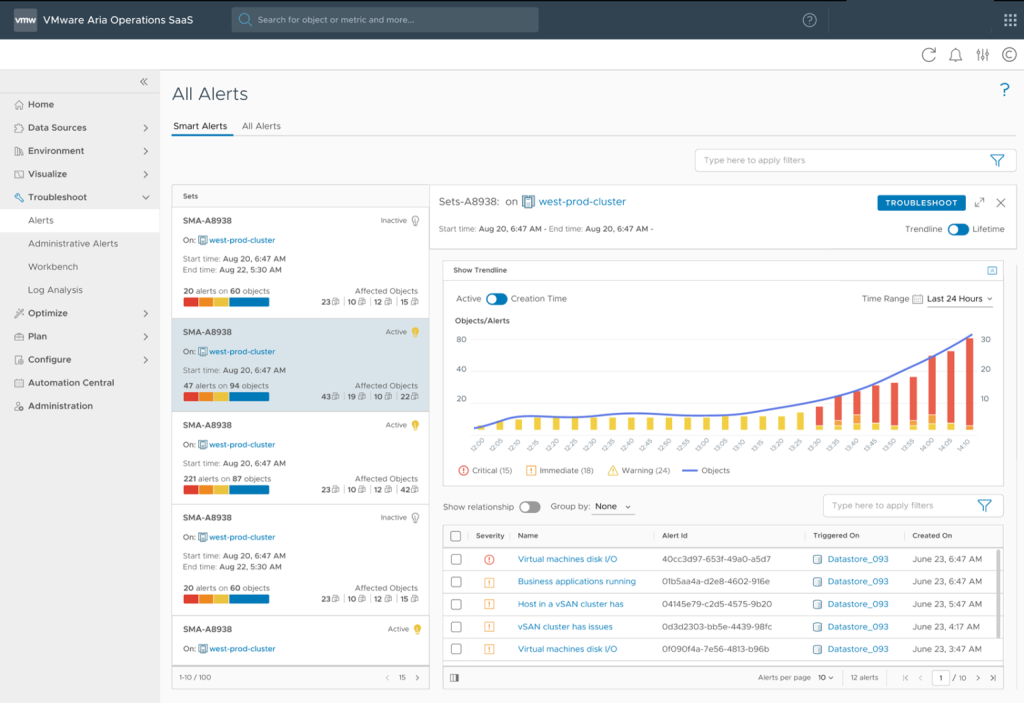Collapse the left navigation sidebar
The height and width of the screenshot is (703, 1024).
pyautogui.click(x=144, y=82)
